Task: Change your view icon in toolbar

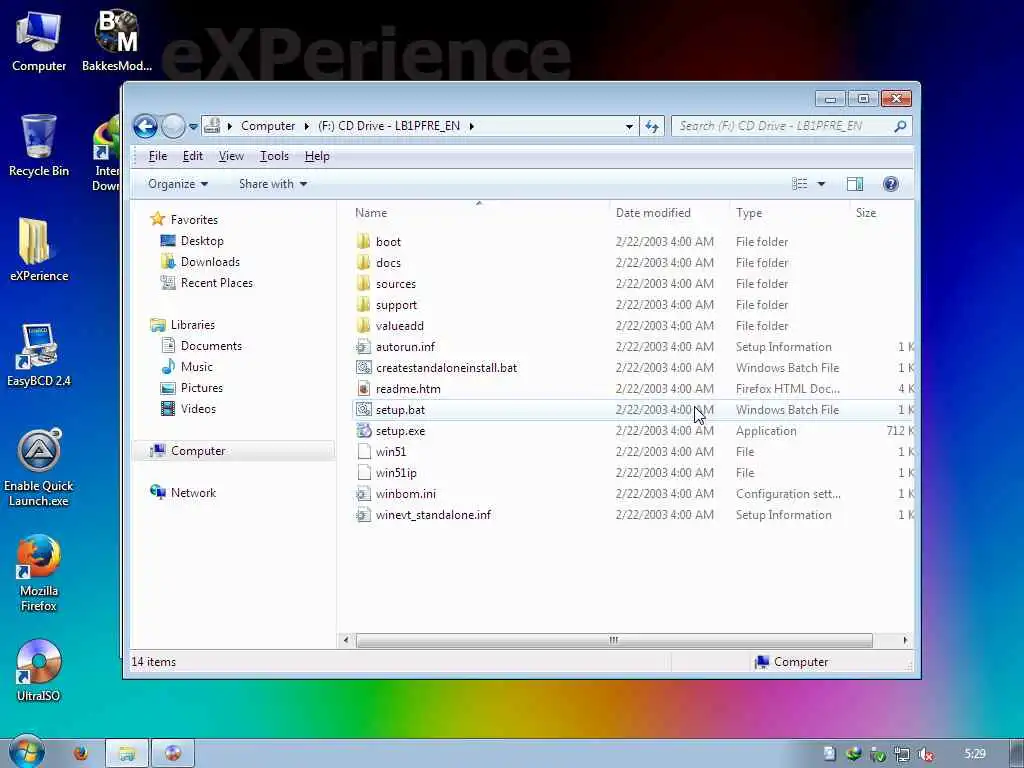Action: [x=799, y=184]
